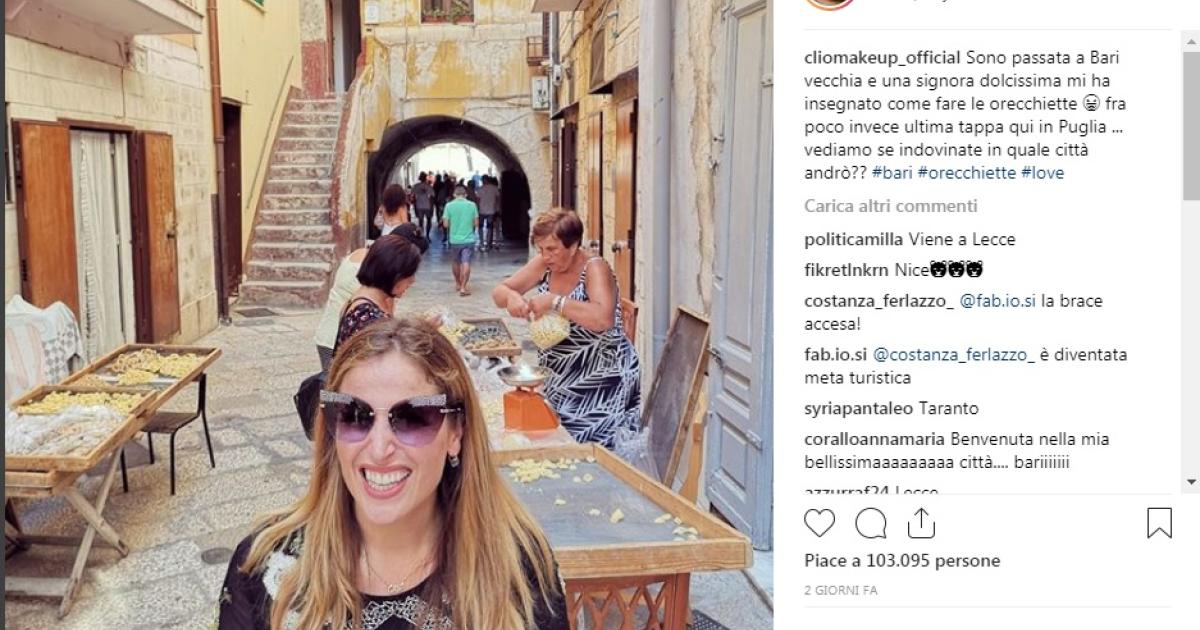Open comments with the speech bubble icon
This screenshot has height=630, width=1200.
(x=871, y=523)
